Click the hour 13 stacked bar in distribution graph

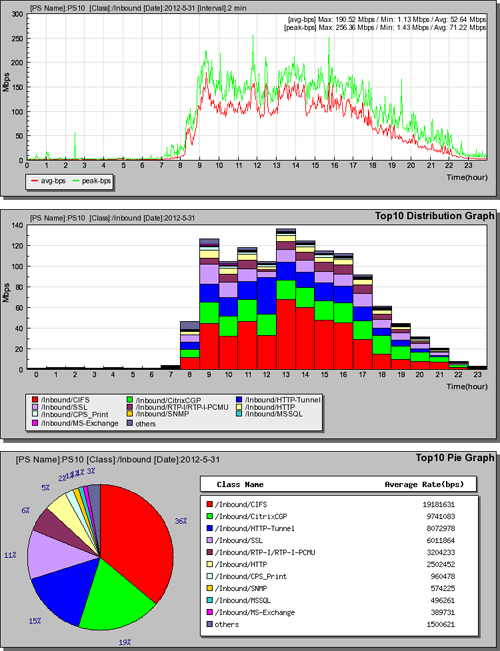pyautogui.click(x=286, y=299)
